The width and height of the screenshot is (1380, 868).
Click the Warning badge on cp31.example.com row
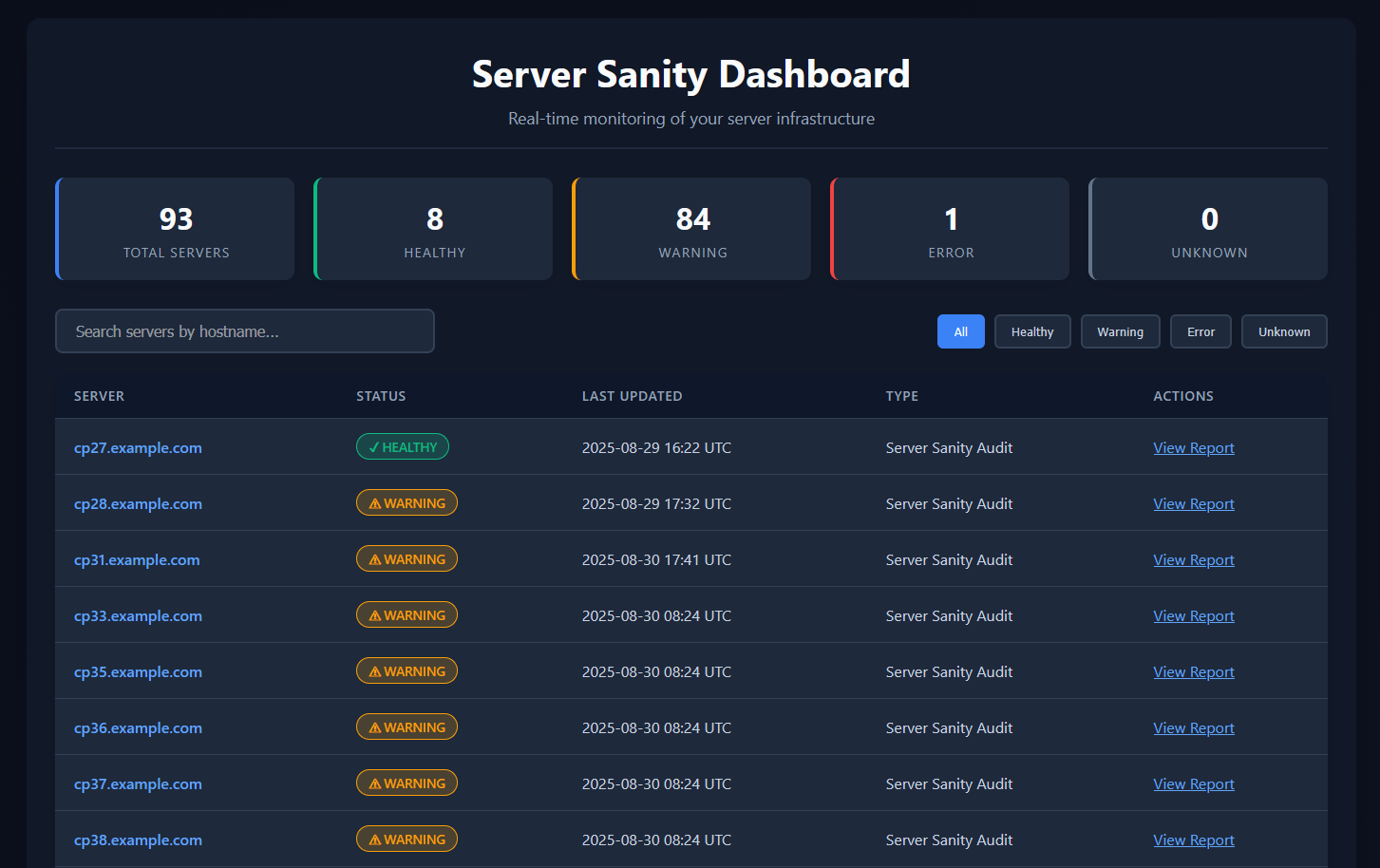coord(406,558)
